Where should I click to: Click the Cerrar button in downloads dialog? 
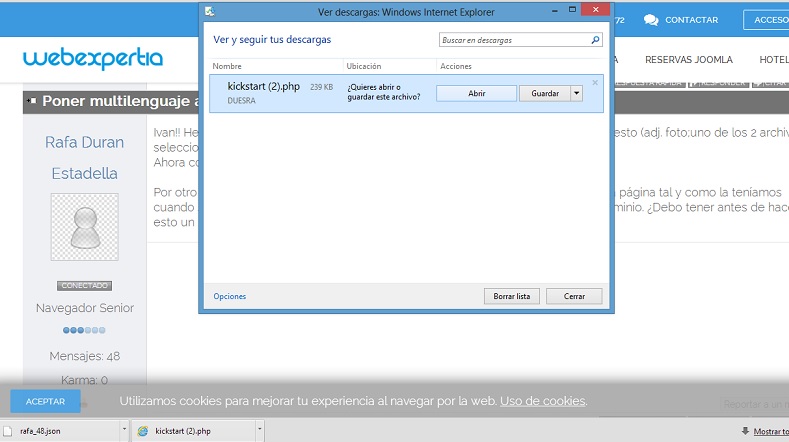(574, 296)
